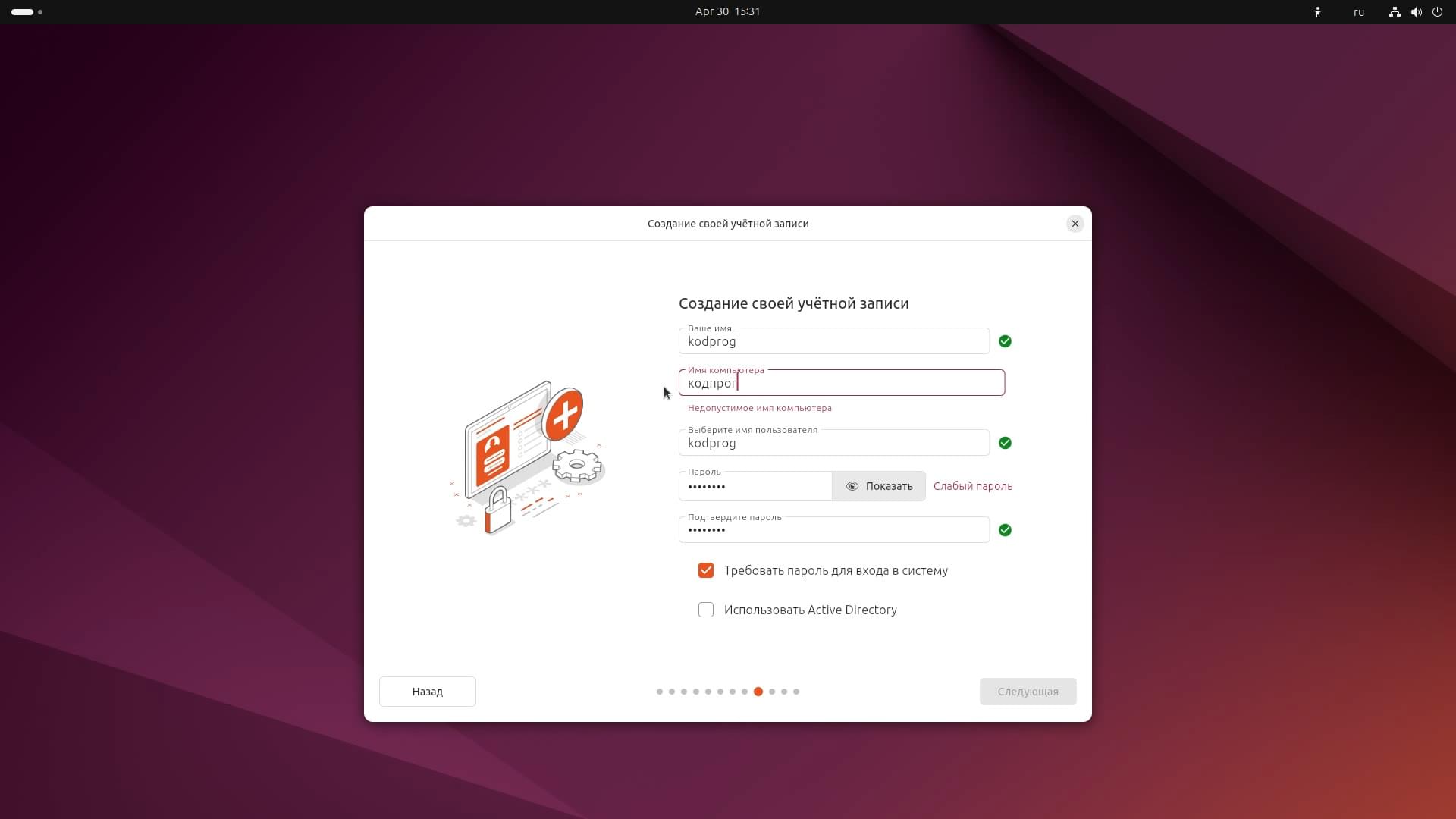The image size is (1456, 819).
Task: Click the Слабый пароль warning text
Action: 973,486
